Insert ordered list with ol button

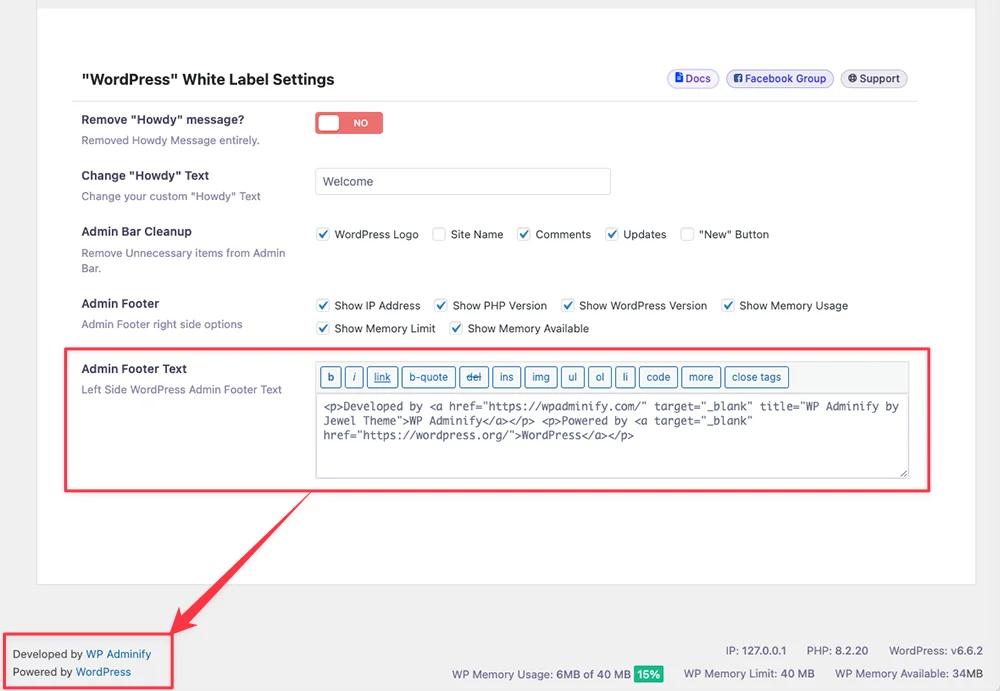coord(599,377)
